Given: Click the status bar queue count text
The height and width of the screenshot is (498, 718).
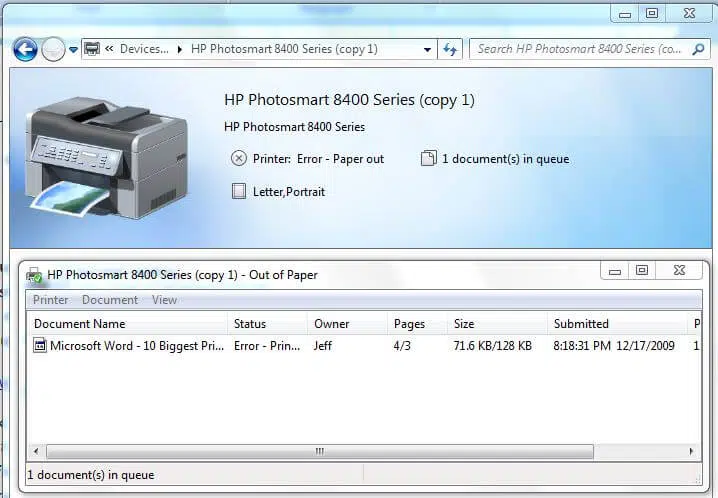Looking at the screenshot, I should [91, 475].
